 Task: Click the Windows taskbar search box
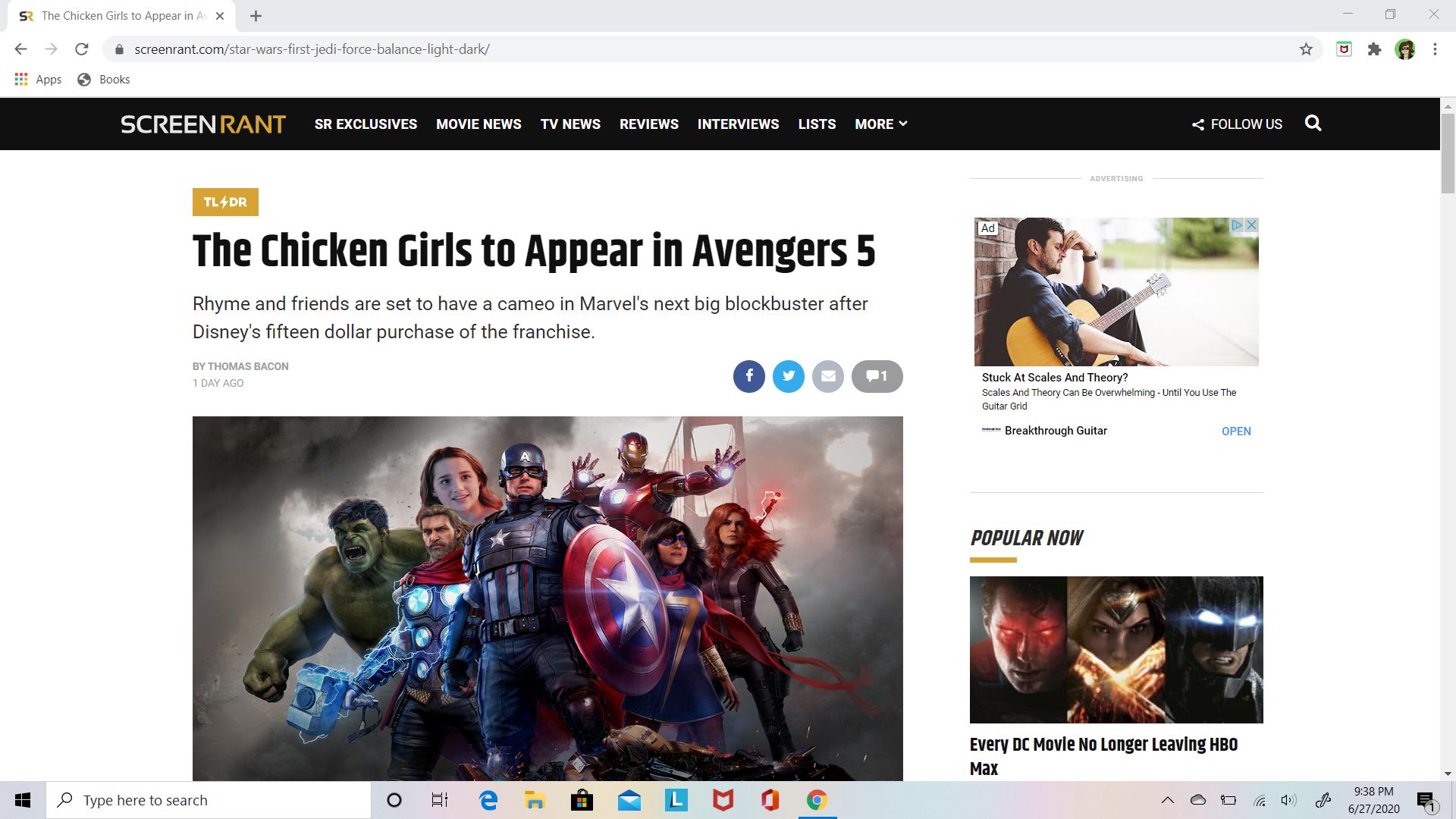tap(209, 800)
